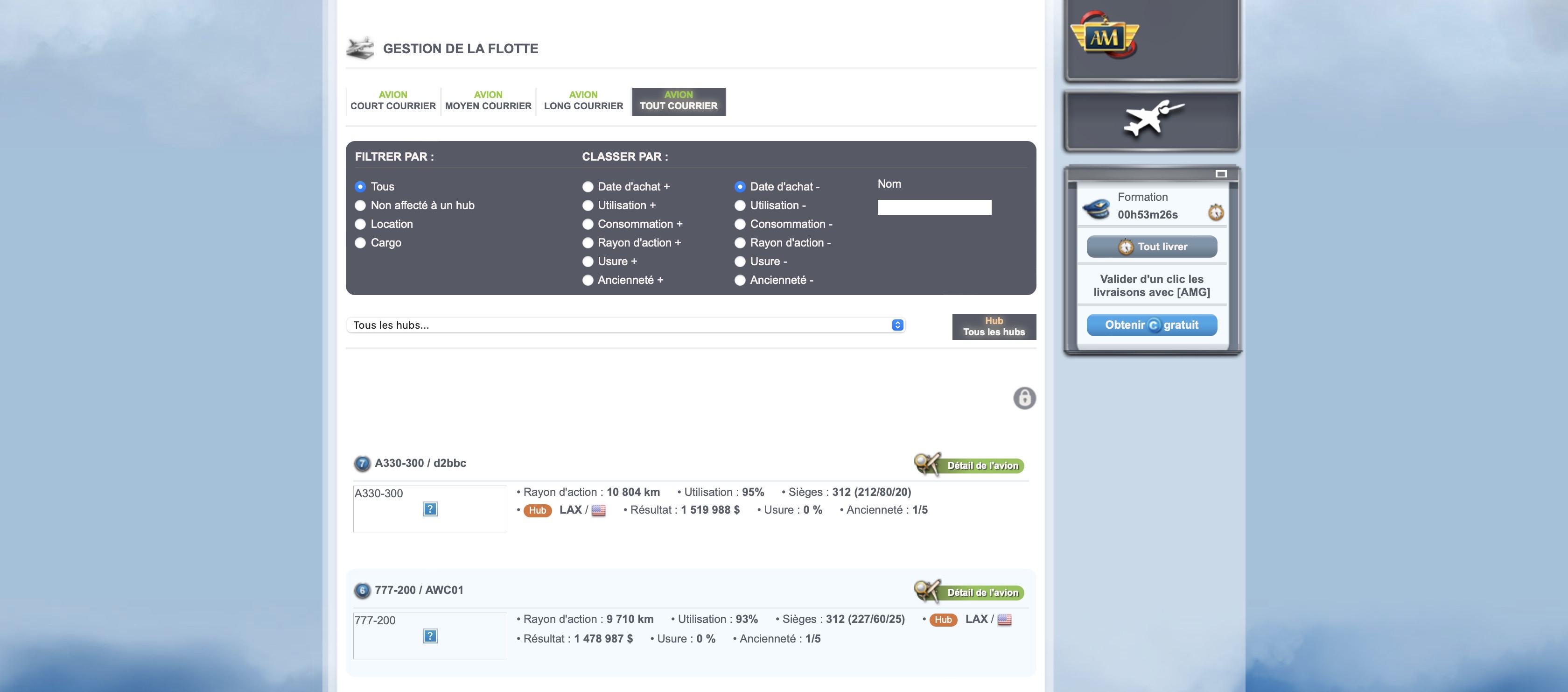Switch to Avion Long Courrier tab

tap(583, 100)
